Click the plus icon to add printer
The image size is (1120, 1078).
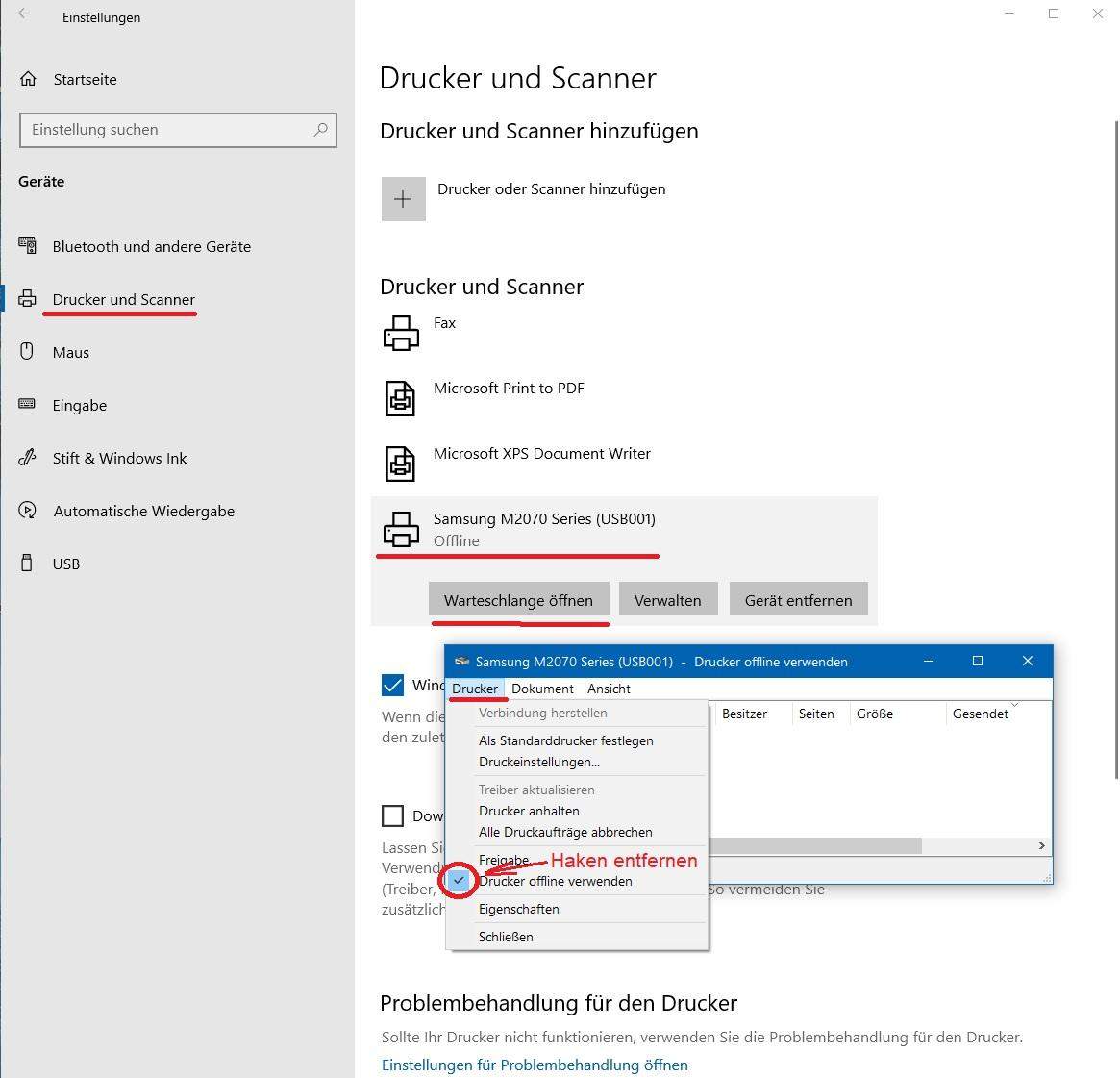click(403, 199)
